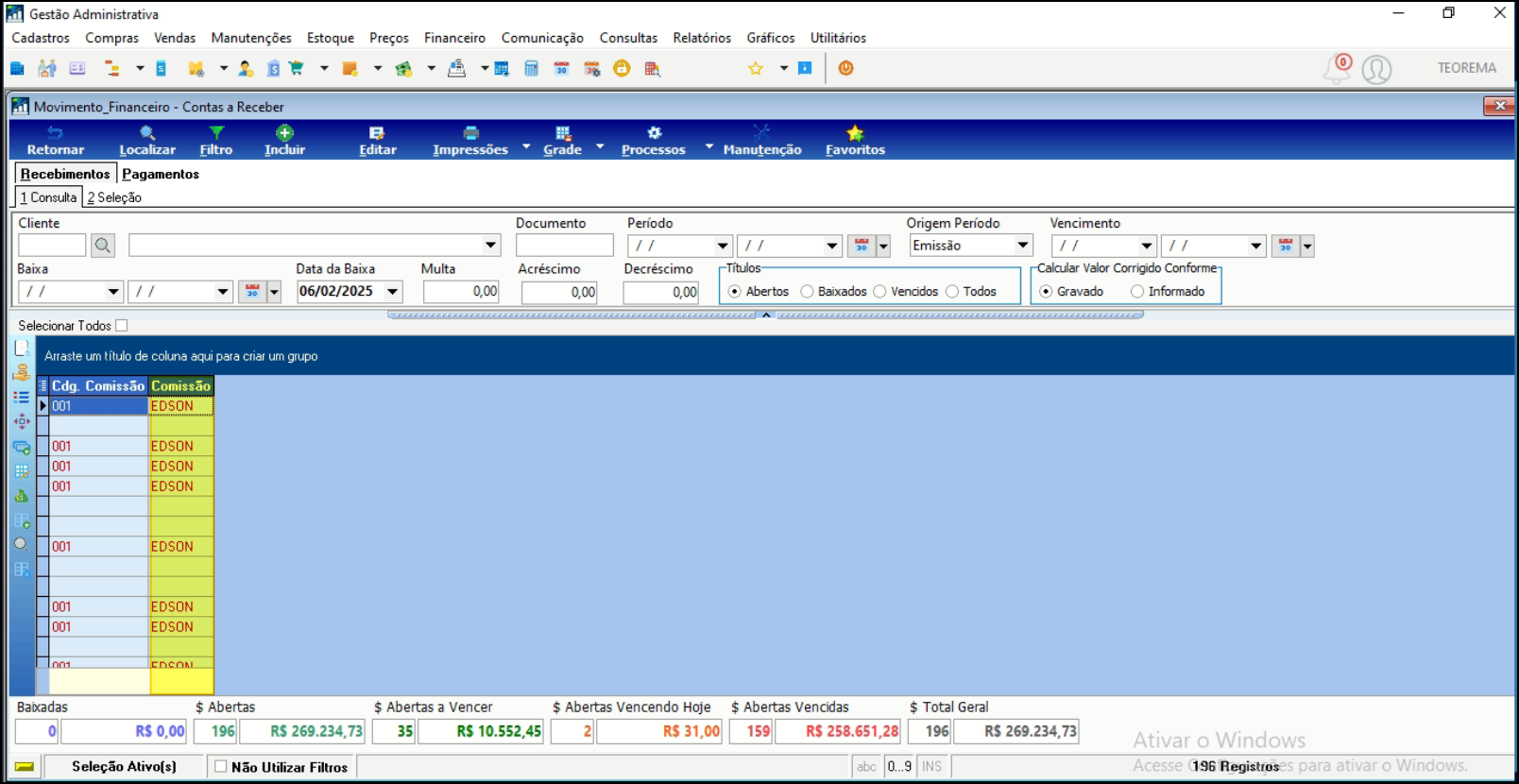Open the Relatórios menu
This screenshot has width=1519, height=784.
(702, 38)
